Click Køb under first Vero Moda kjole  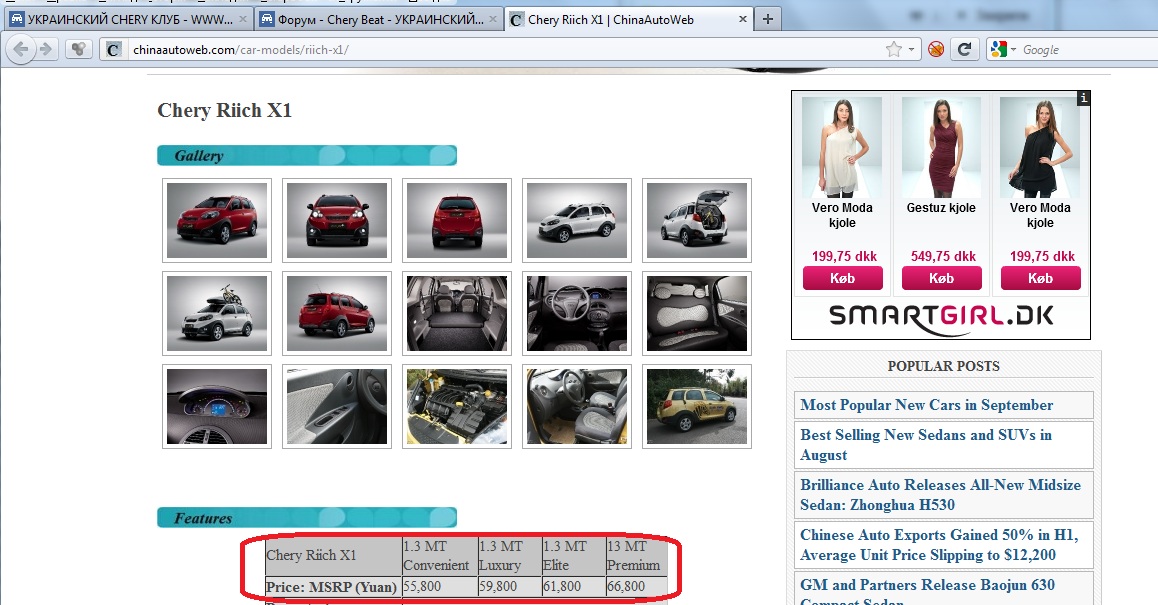pyautogui.click(x=843, y=278)
